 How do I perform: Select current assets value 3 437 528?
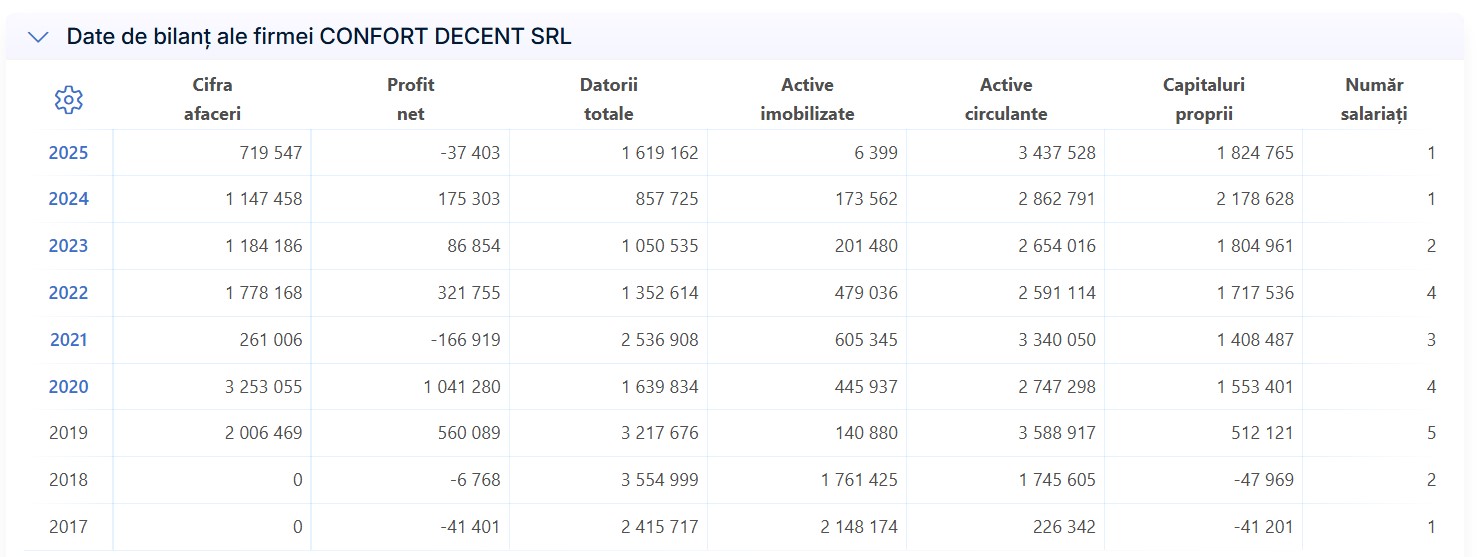click(x=1057, y=153)
